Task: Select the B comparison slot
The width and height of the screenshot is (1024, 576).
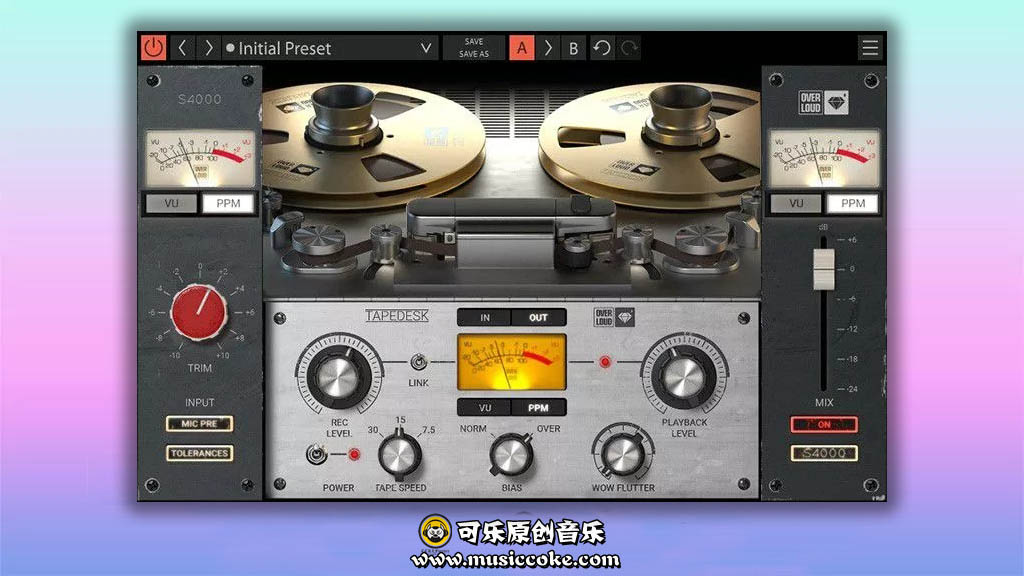Action: [573, 48]
